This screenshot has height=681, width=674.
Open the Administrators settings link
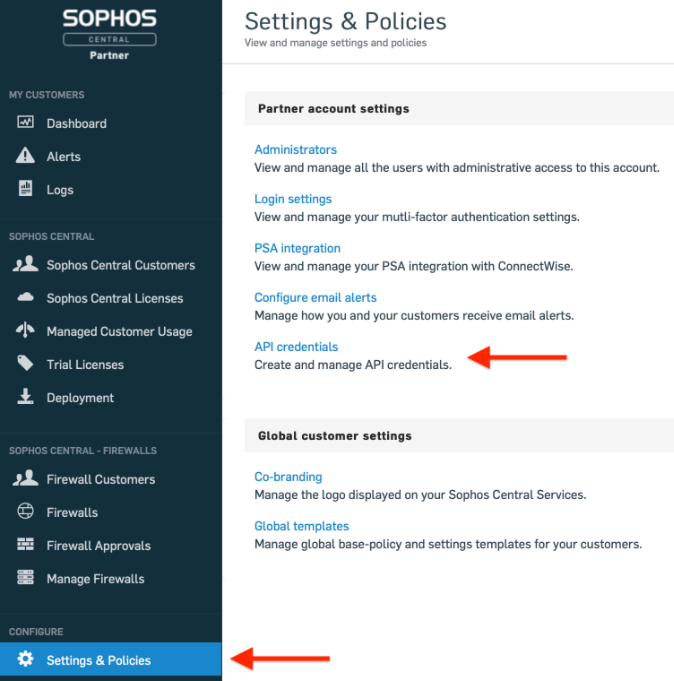point(295,150)
